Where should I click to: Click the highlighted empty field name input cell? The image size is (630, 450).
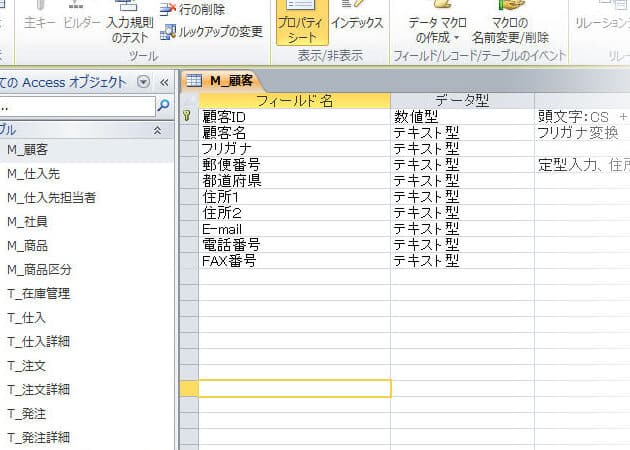[x=295, y=389]
